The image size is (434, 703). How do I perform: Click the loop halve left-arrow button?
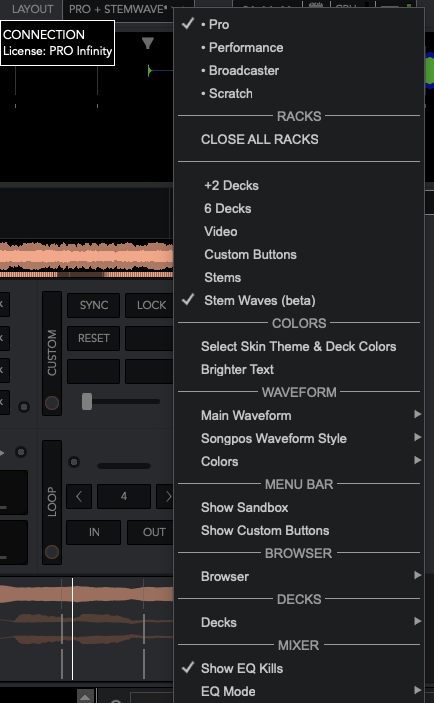click(79, 496)
